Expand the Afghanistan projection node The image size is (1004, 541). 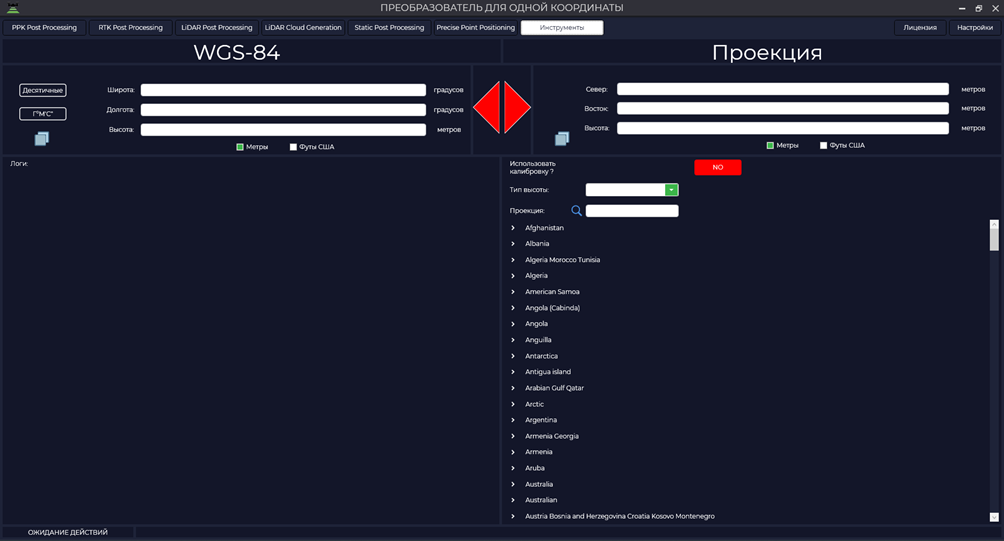click(x=513, y=228)
